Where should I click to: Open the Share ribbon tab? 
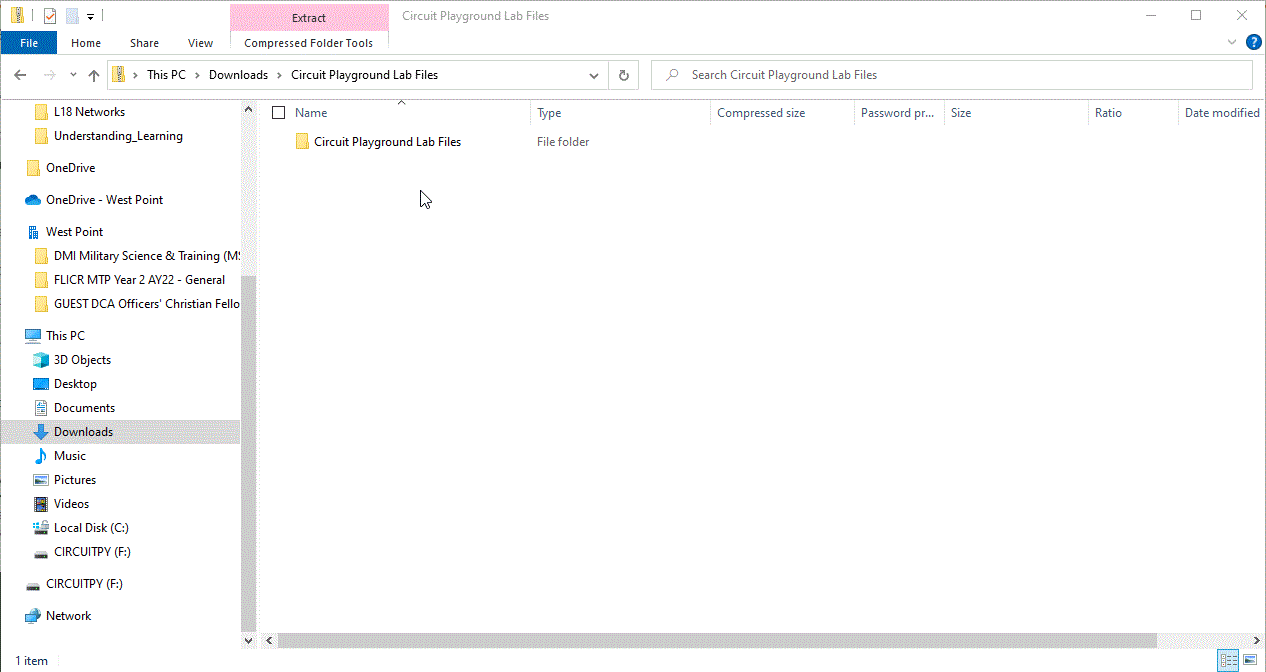tap(144, 43)
